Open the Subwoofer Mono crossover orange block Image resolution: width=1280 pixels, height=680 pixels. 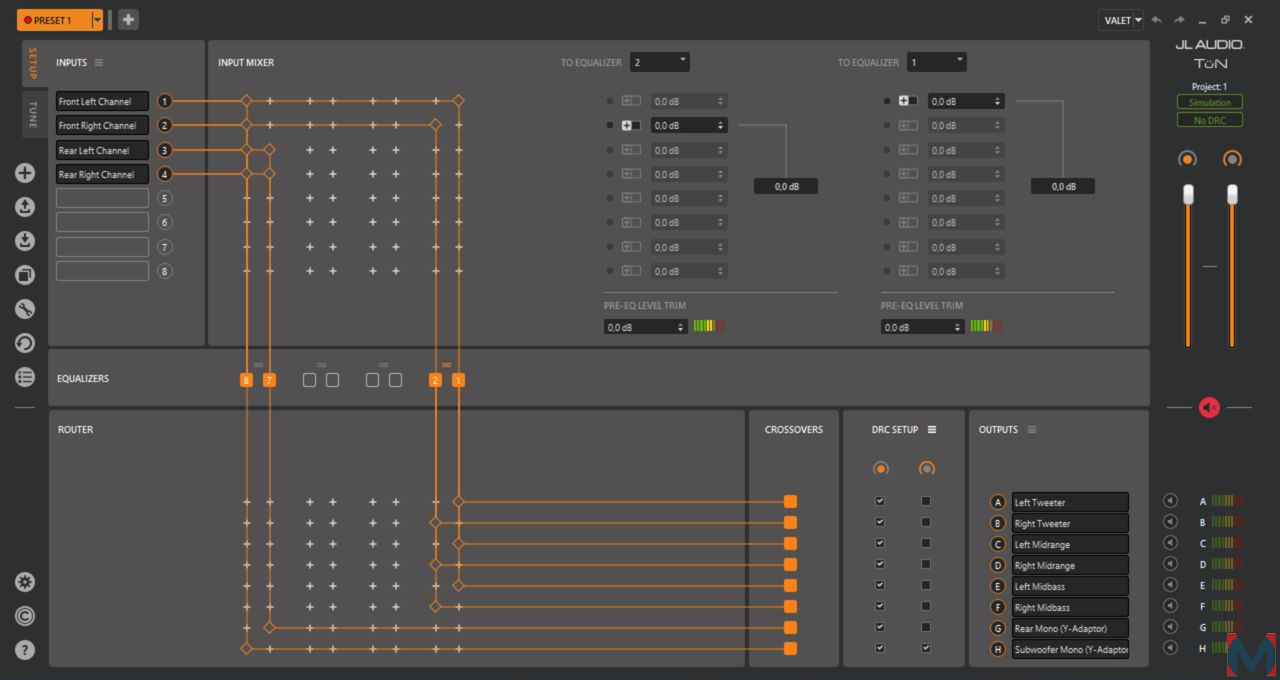click(x=790, y=649)
